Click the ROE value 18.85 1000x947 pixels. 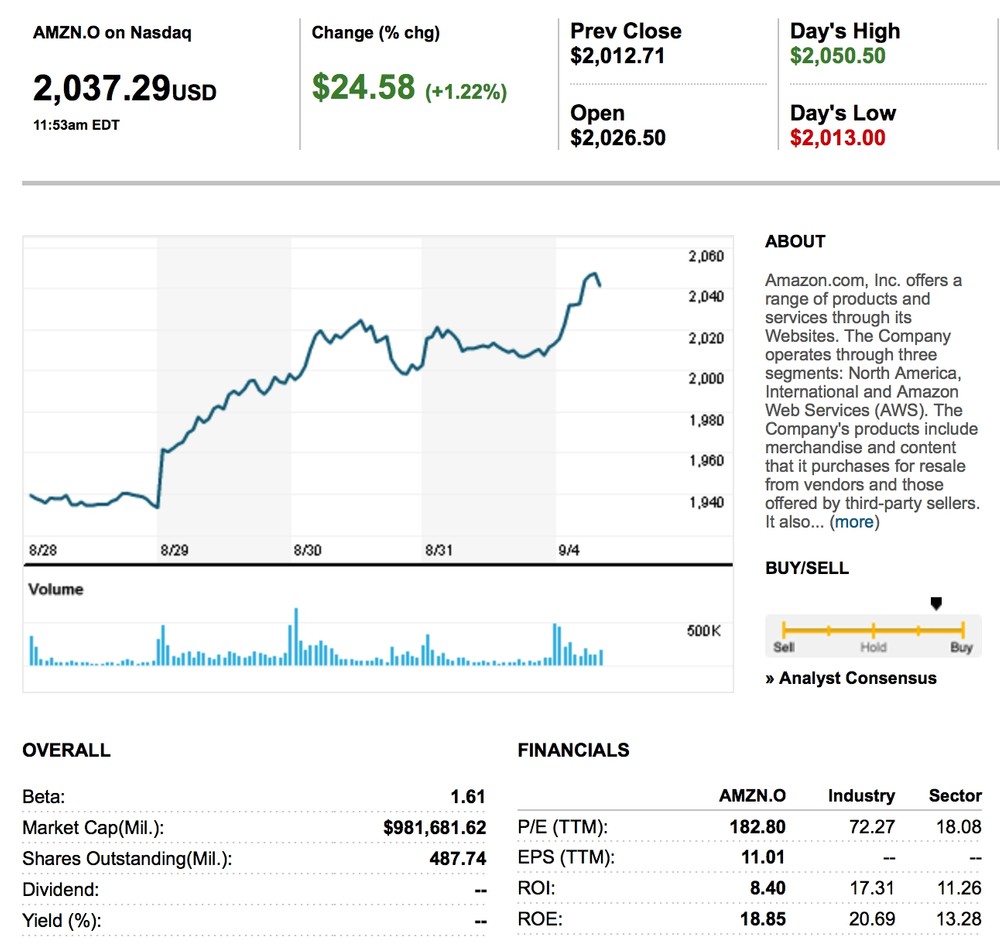click(x=763, y=920)
